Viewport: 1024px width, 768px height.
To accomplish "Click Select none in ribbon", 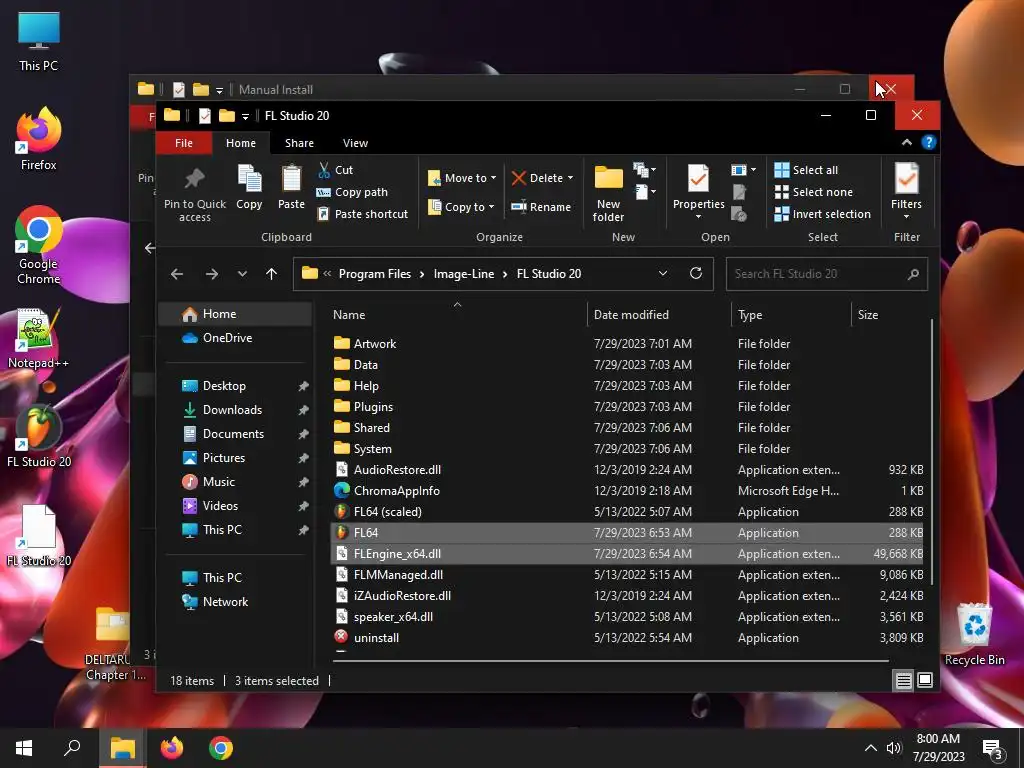I will pos(814,192).
